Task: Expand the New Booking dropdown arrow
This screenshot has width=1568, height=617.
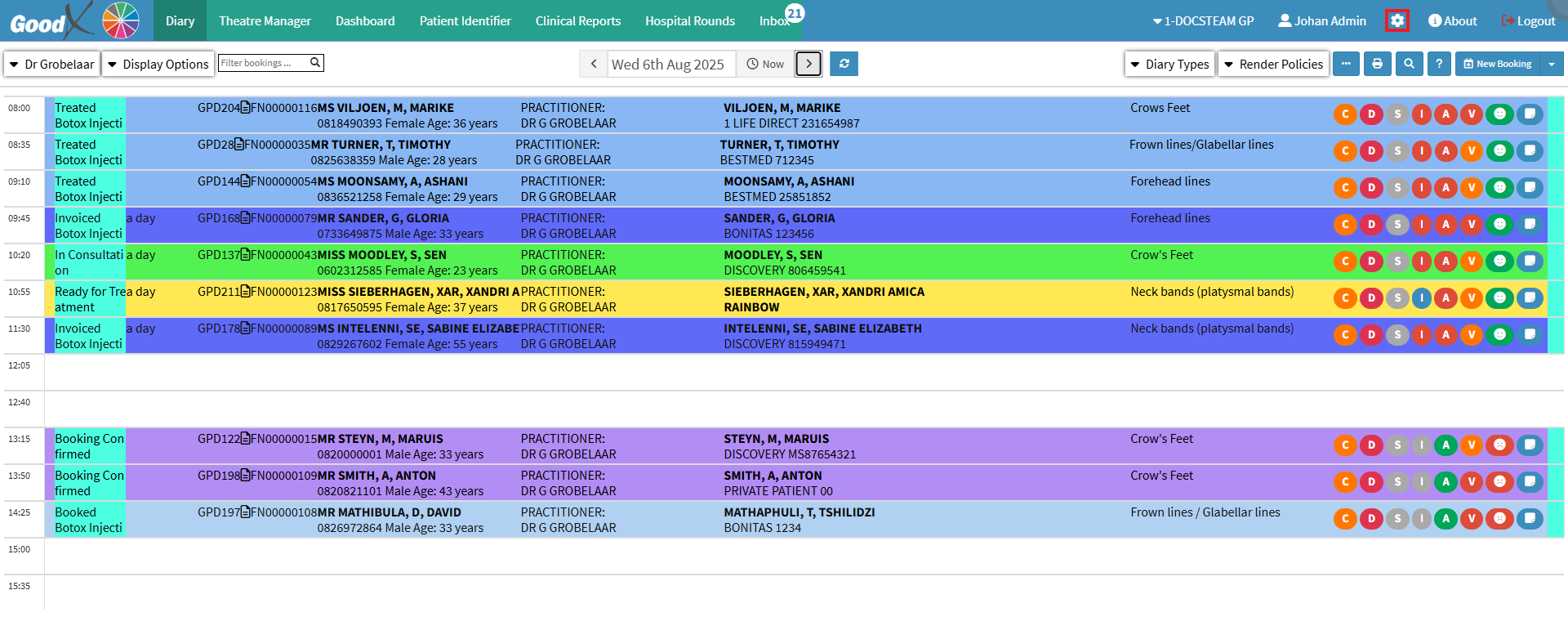Action: point(1551,64)
